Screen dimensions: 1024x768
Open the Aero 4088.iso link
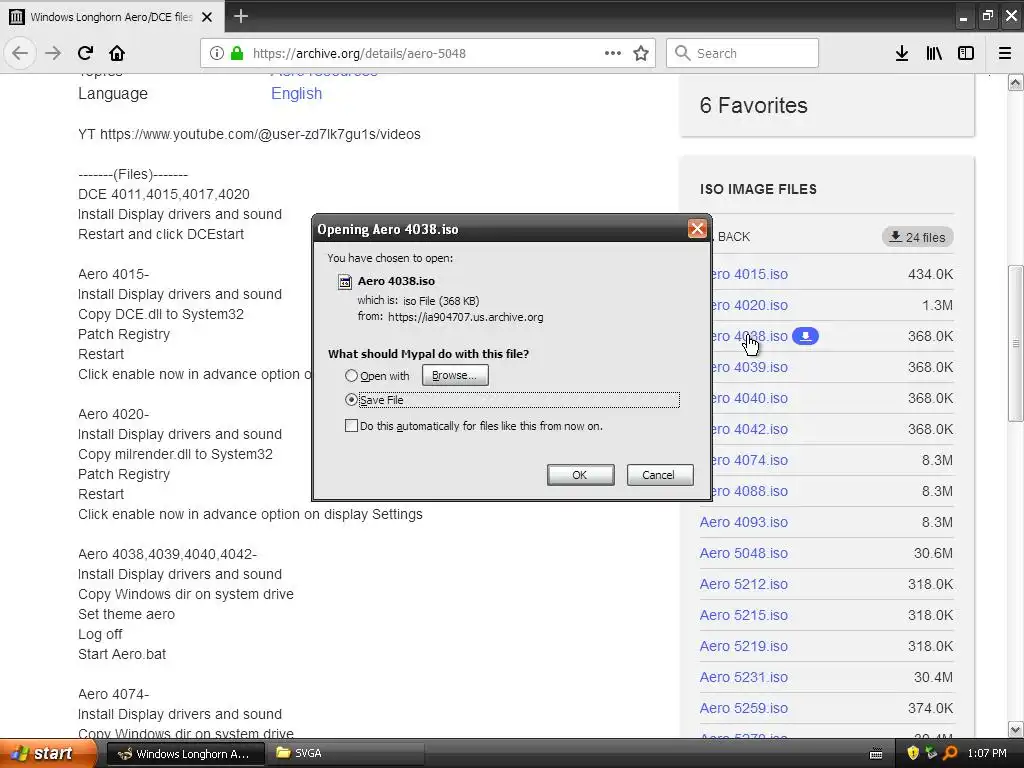(x=748, y=491)
